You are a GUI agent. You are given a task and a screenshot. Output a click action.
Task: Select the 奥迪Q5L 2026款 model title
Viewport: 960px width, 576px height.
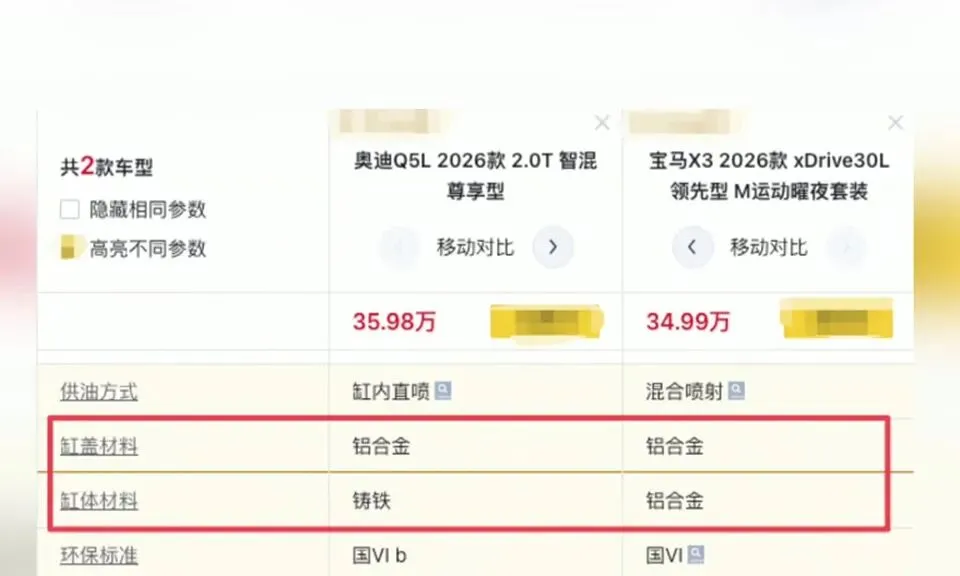click(475, 176)
